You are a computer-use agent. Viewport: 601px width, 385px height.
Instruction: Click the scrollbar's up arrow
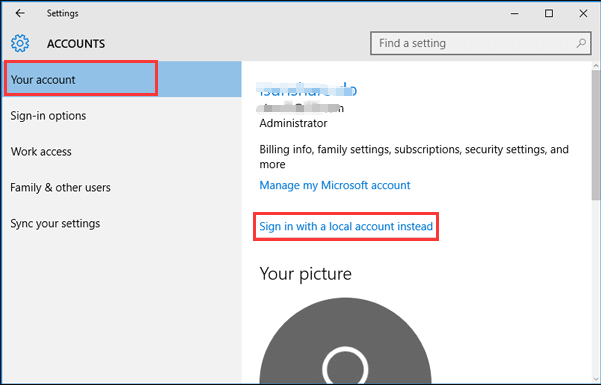tap(596, 66)
